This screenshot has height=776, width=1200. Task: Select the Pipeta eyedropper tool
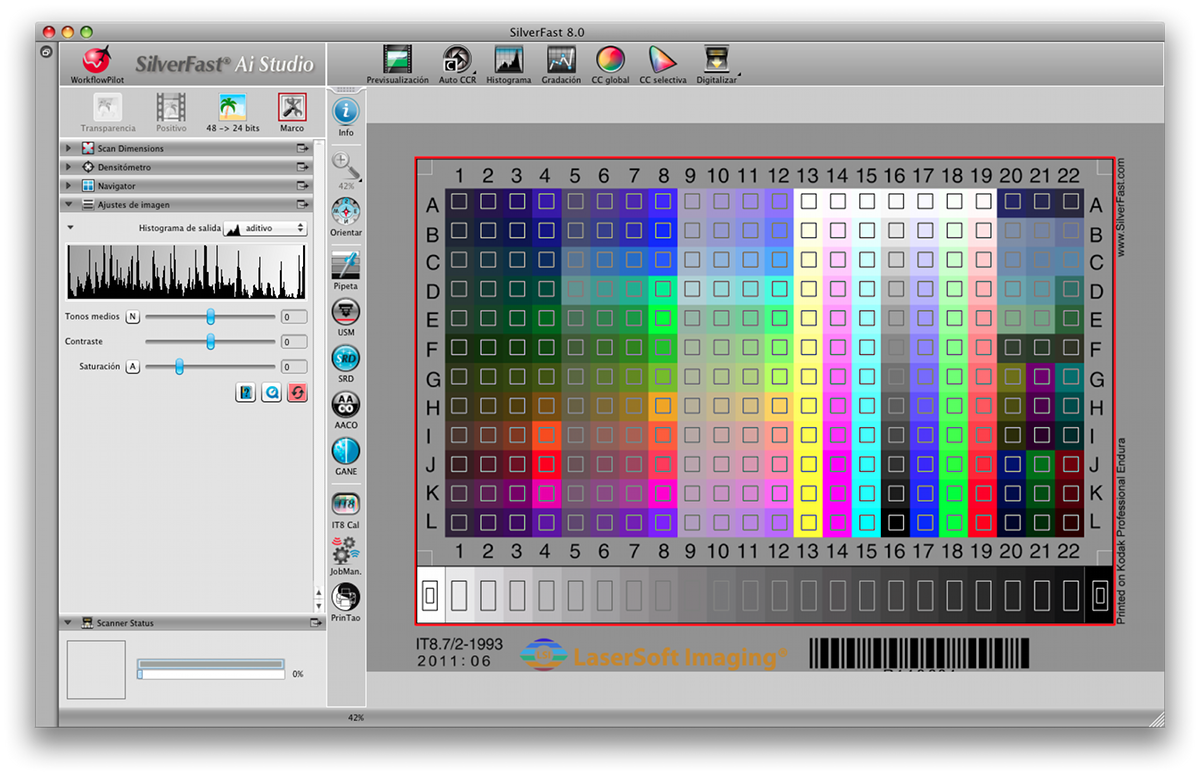point(346,266)
